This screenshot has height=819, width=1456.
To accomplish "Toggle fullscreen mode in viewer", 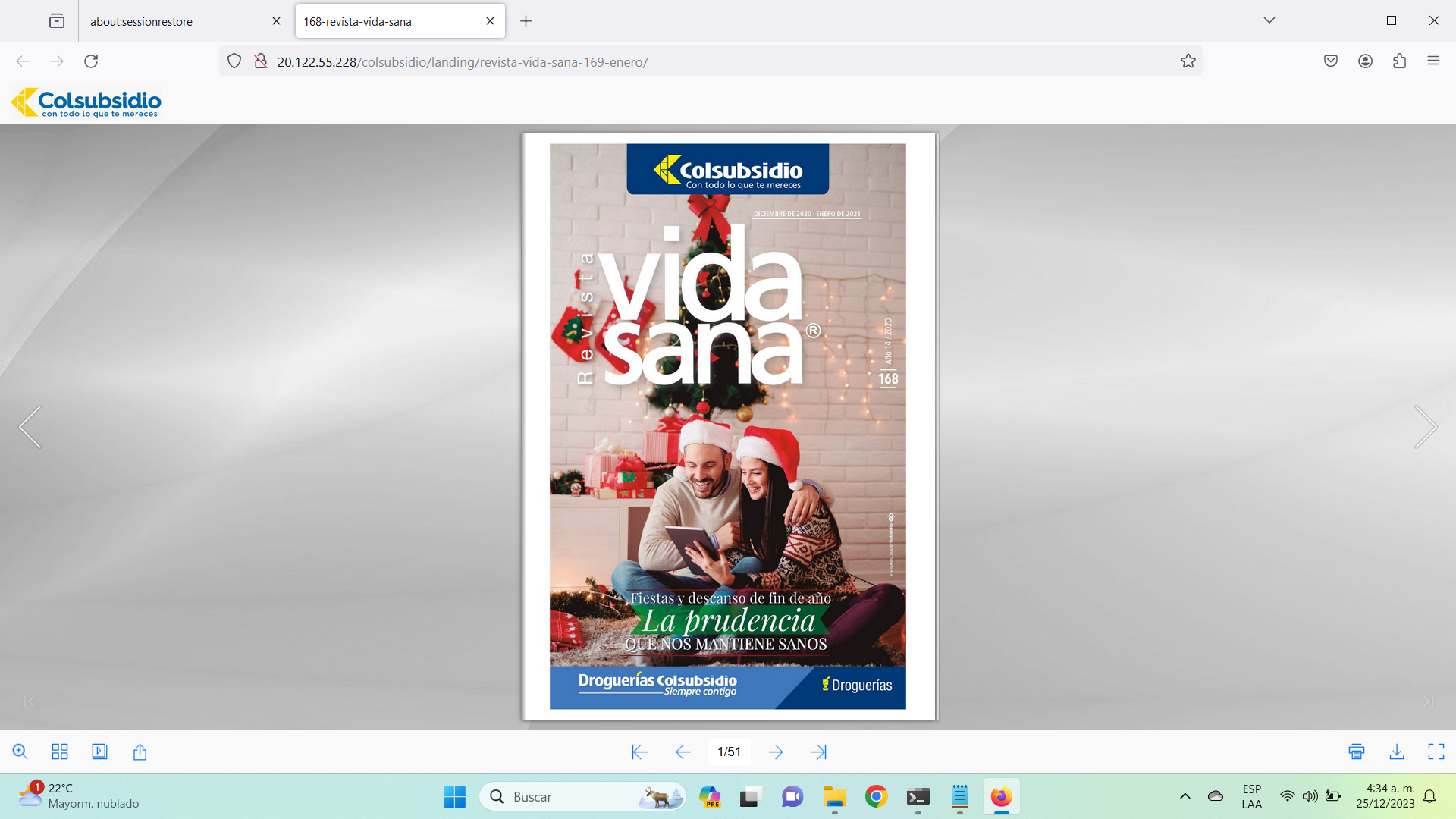I will pos(1436,752).
